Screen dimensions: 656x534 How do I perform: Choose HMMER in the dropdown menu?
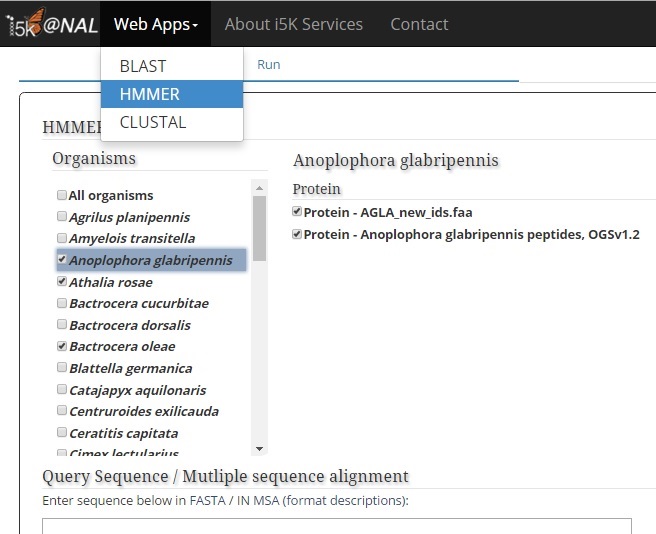tap(149, 94)
